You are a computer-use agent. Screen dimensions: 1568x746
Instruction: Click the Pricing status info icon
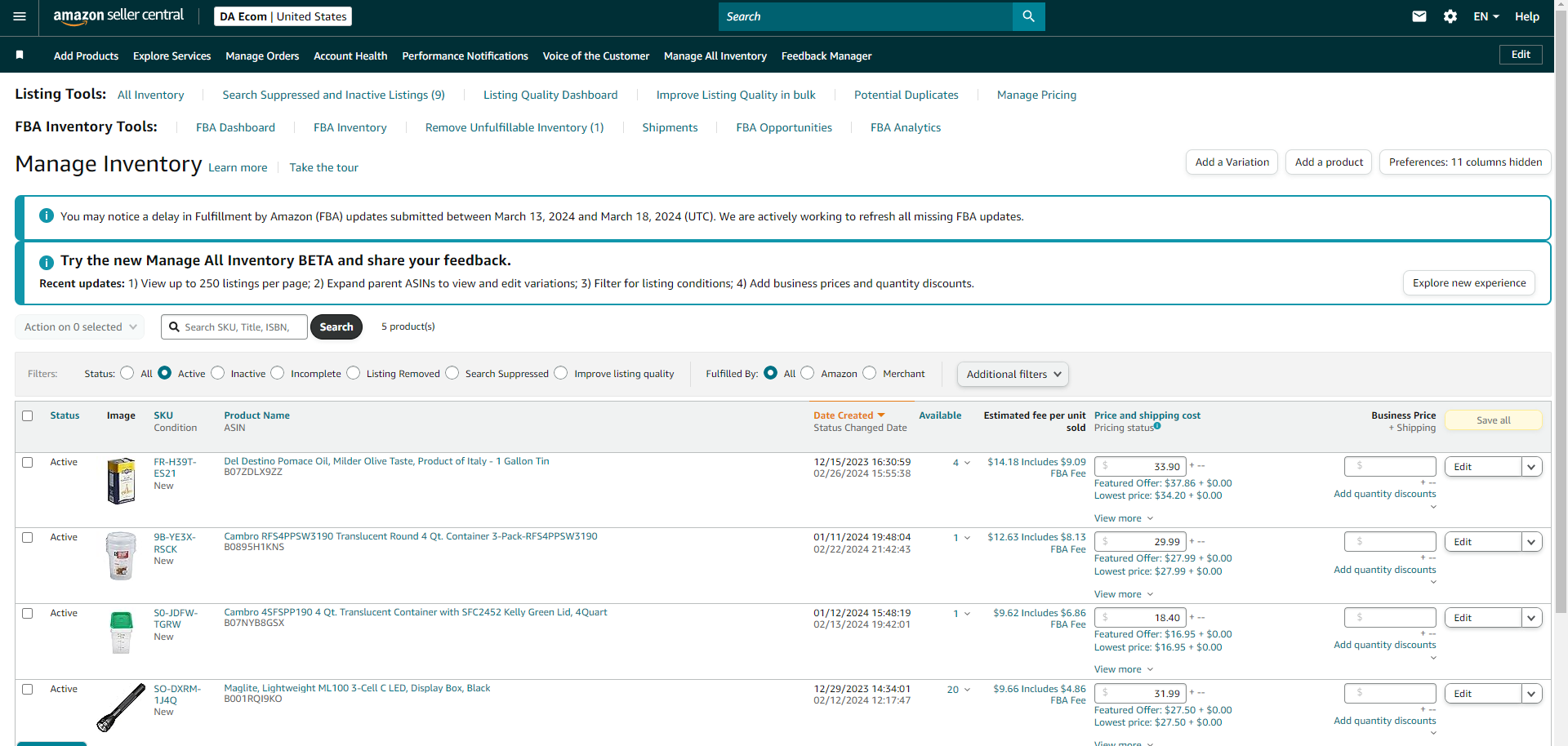point(1157,425)
